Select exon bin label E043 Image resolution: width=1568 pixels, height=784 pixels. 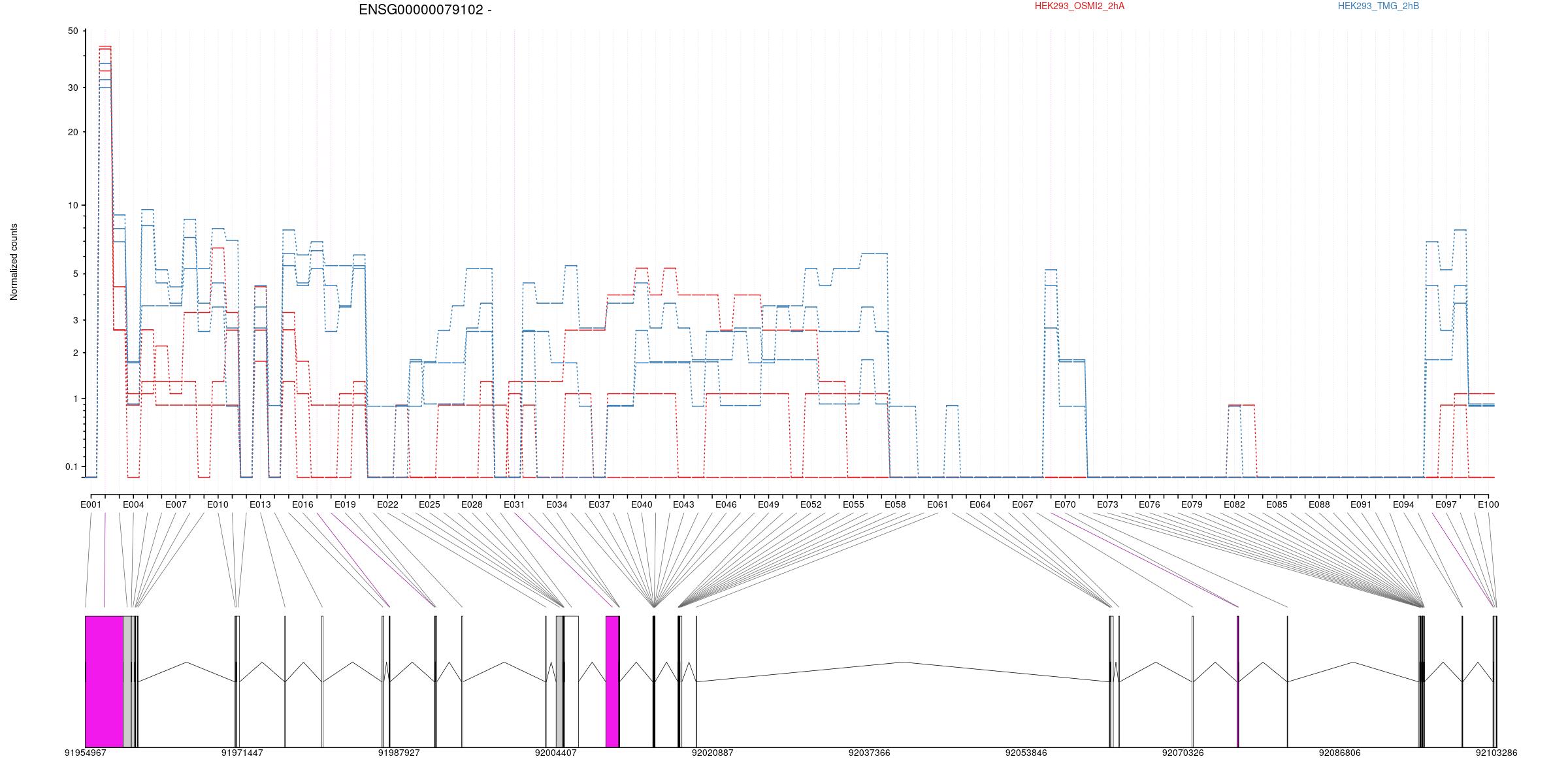[683, 504]
